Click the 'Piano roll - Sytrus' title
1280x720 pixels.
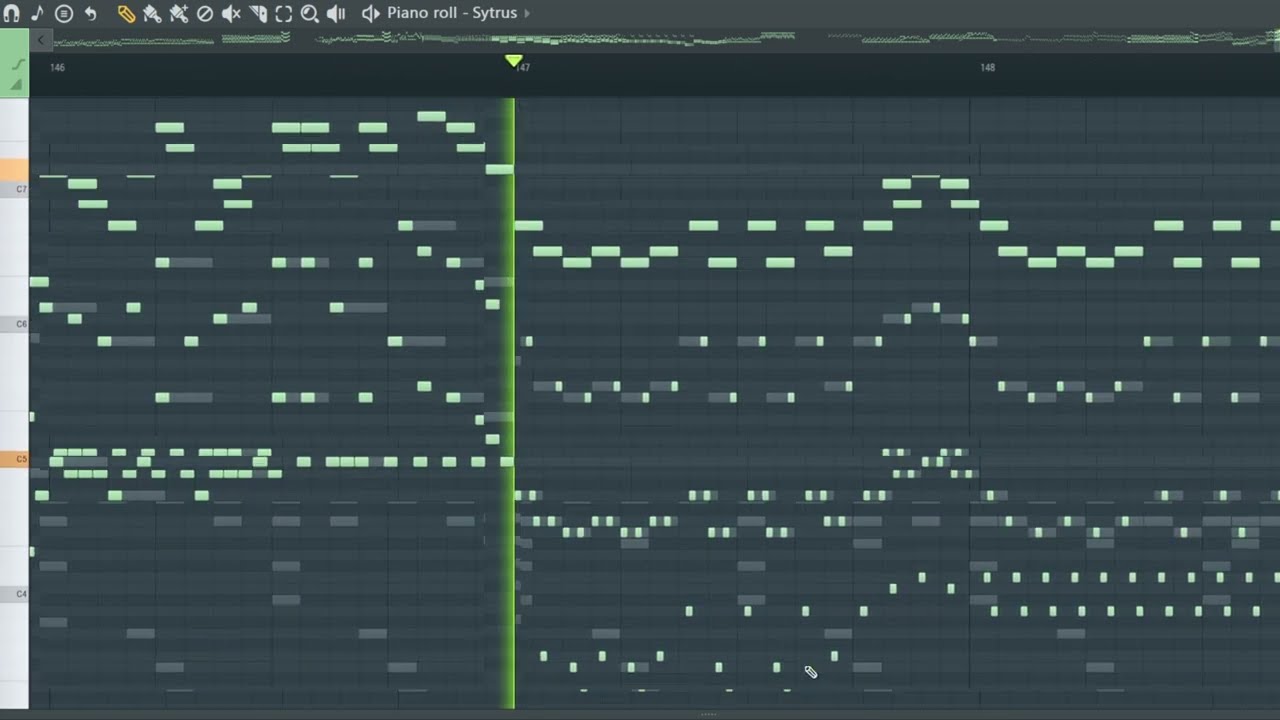(452, 13)
